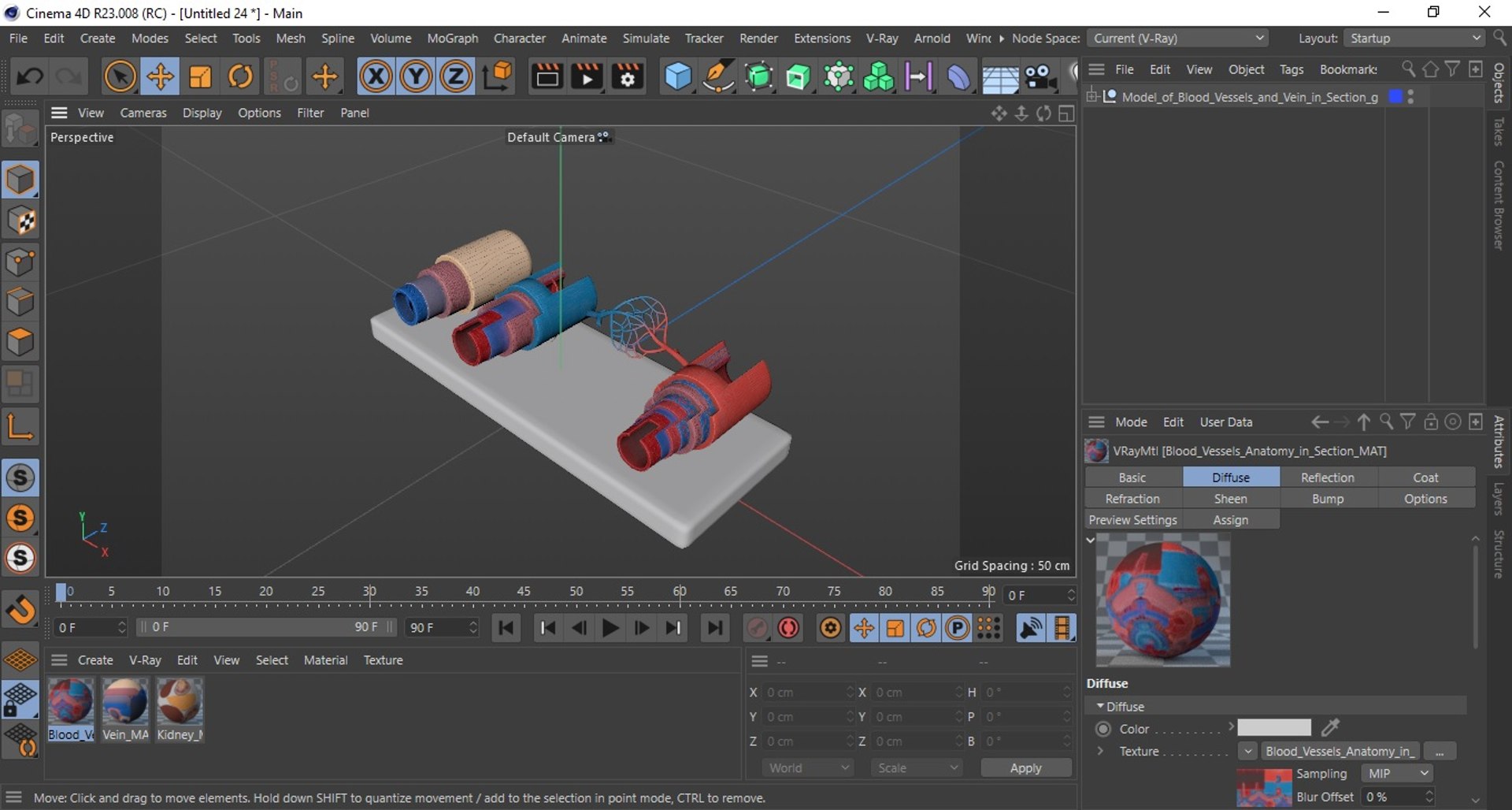Activate the Move tool in top toolbar
1512x810 pixels.
(x=160, y=76)
